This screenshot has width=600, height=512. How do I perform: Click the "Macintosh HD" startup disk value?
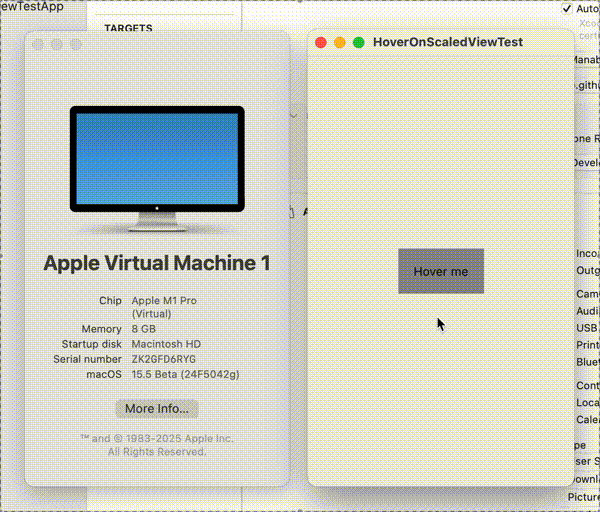(x=166, y=344)
